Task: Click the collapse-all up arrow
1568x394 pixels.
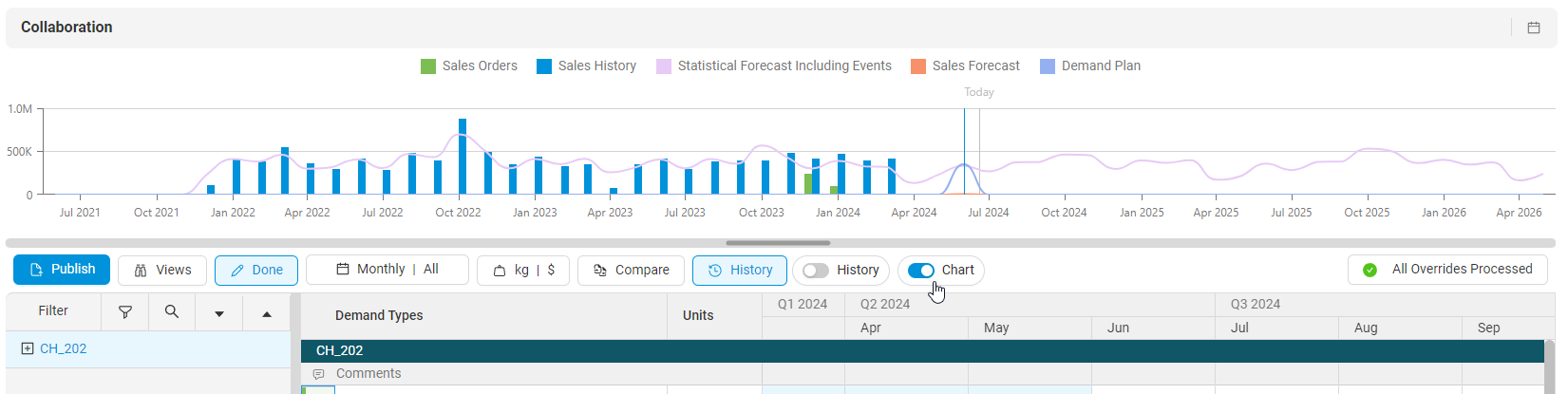Action: coord(267,313)
